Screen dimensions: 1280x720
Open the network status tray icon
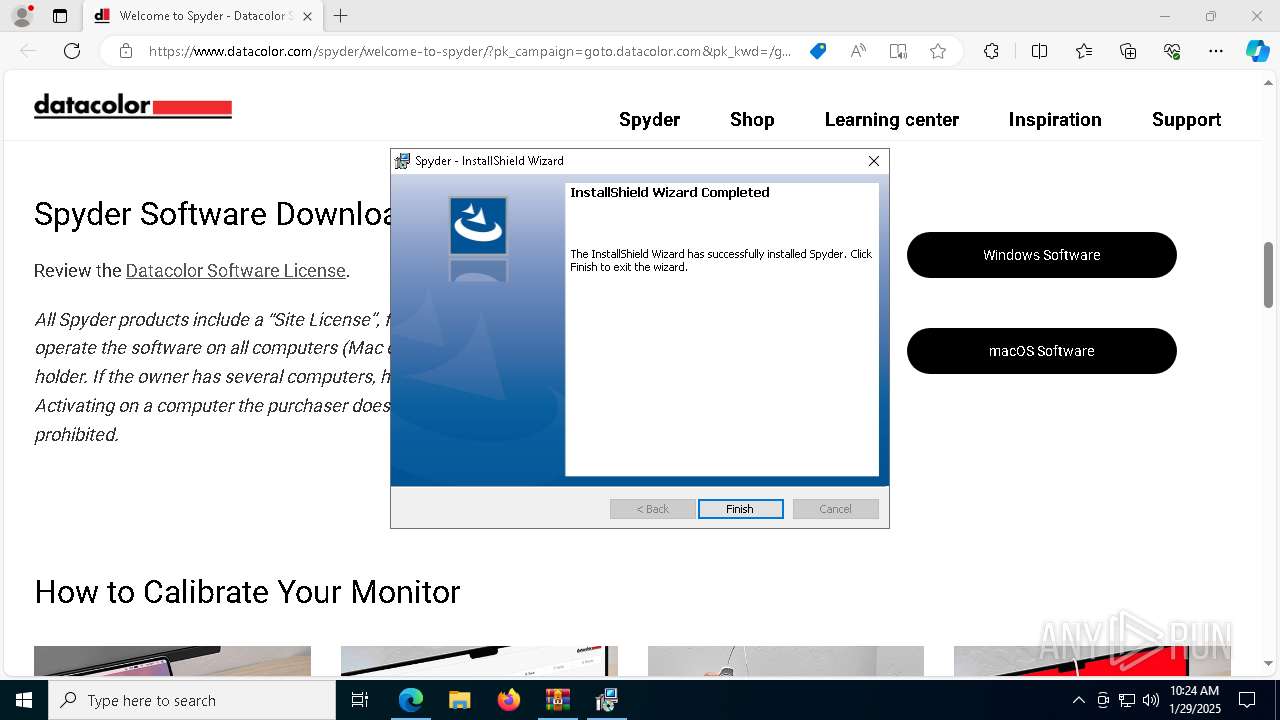click(1127, 700)
